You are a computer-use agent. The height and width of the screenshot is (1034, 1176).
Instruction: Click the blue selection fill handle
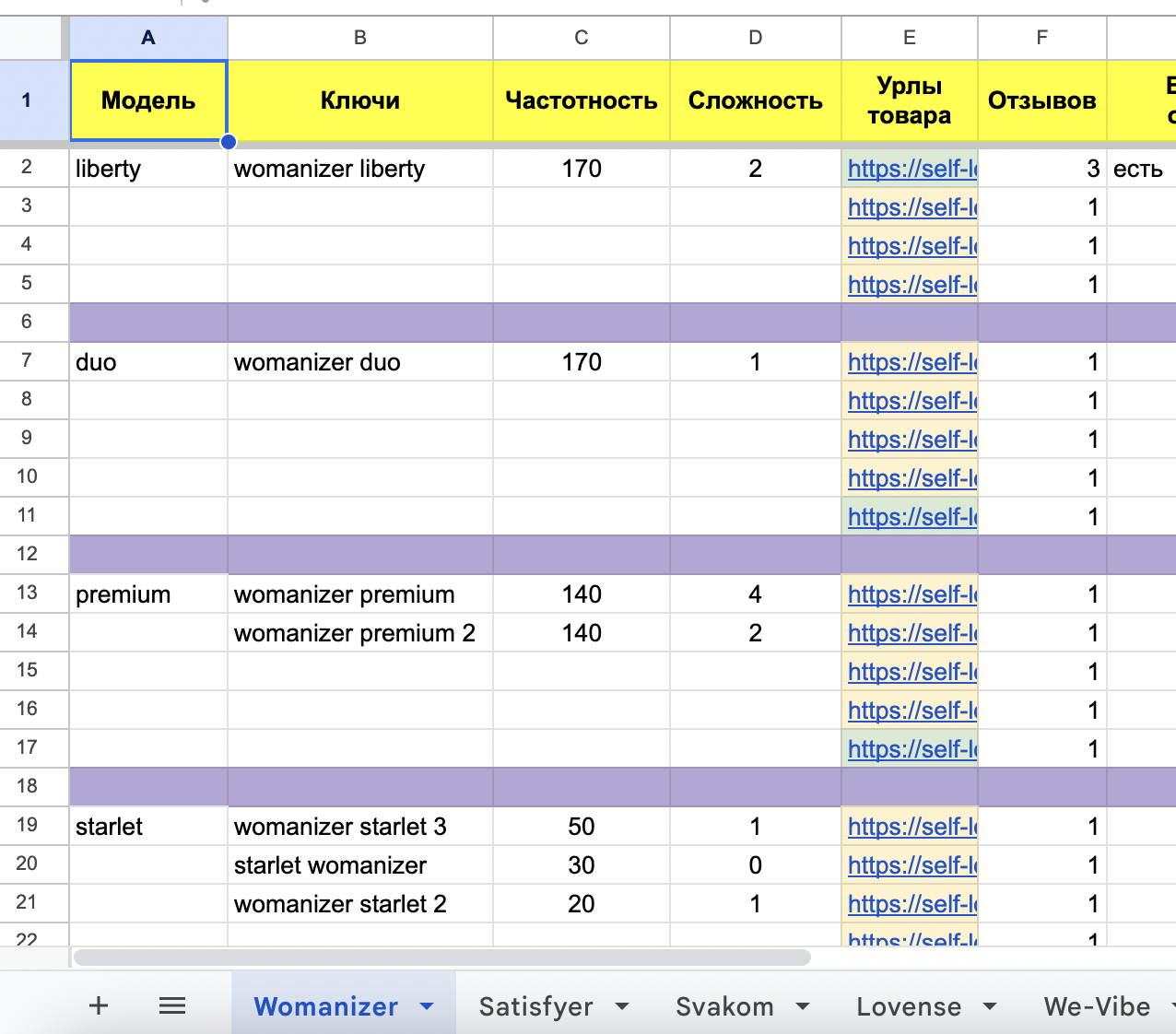[x=229, y=141]
